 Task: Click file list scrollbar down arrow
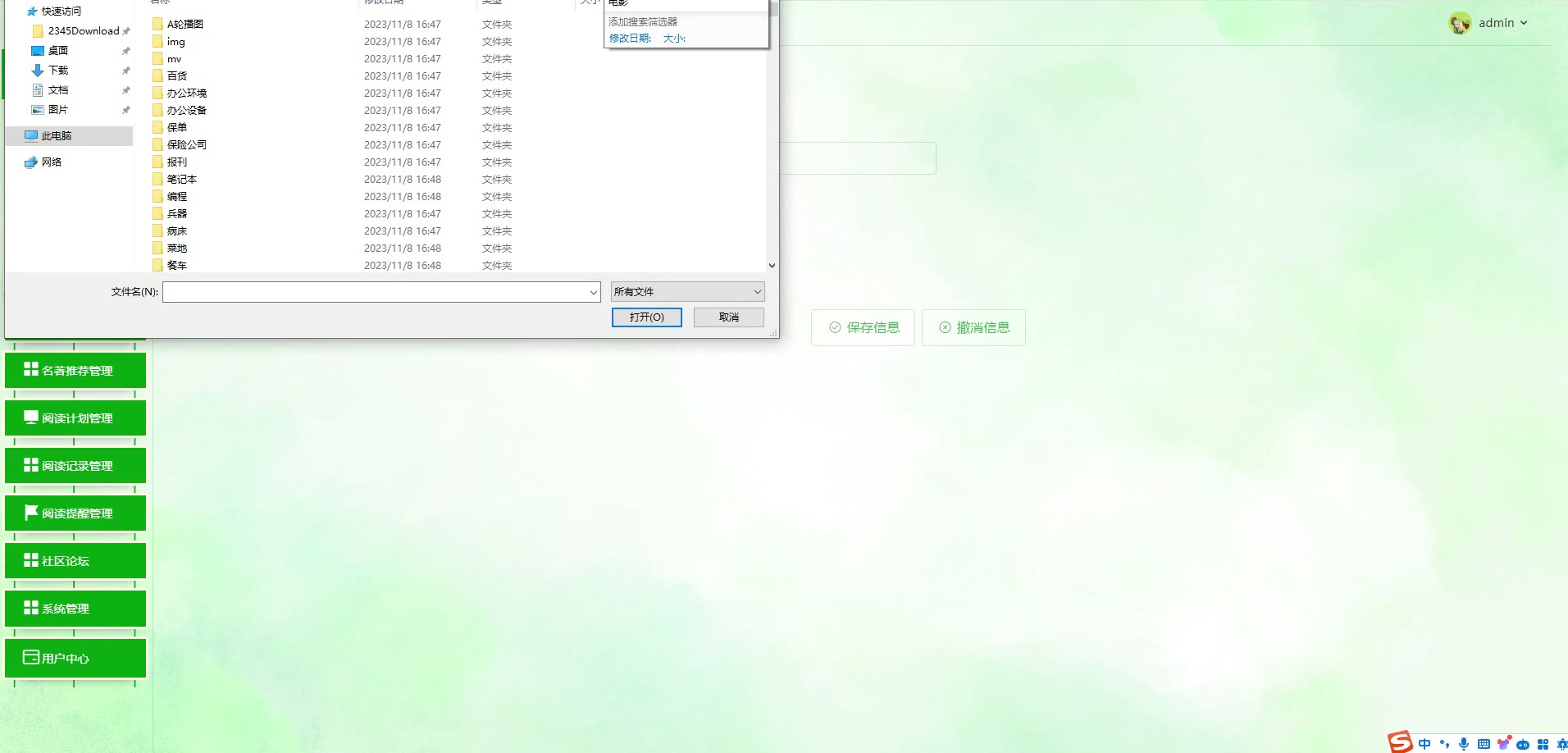point(772,265)
